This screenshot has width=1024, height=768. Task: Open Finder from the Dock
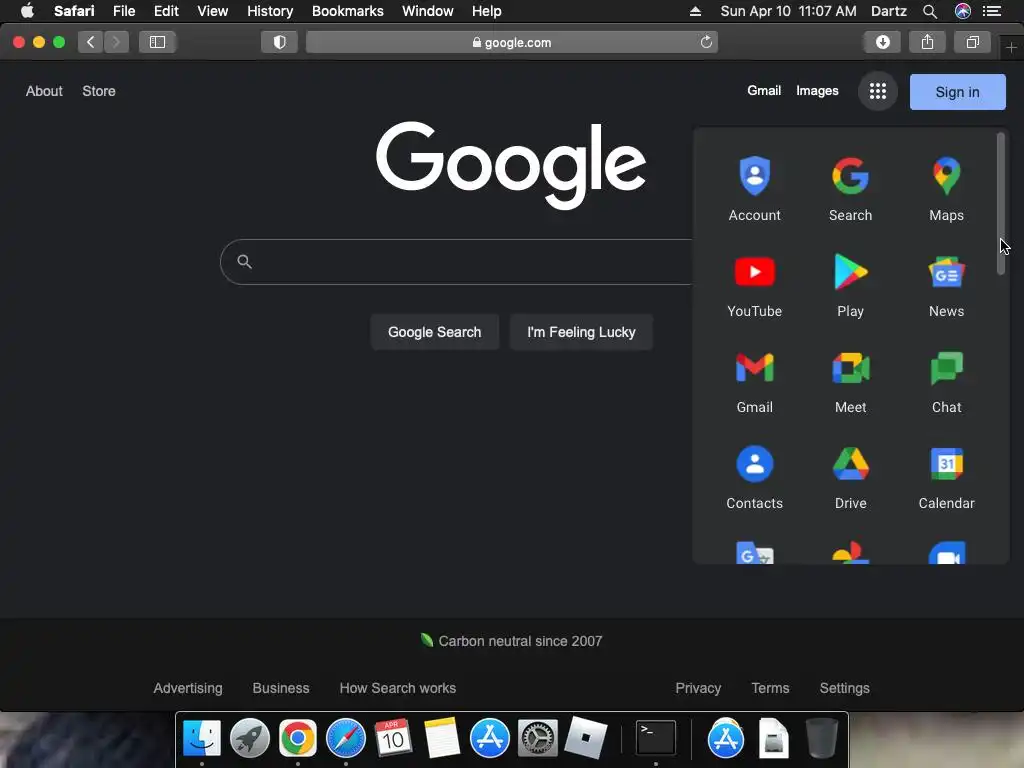(202, 738)
